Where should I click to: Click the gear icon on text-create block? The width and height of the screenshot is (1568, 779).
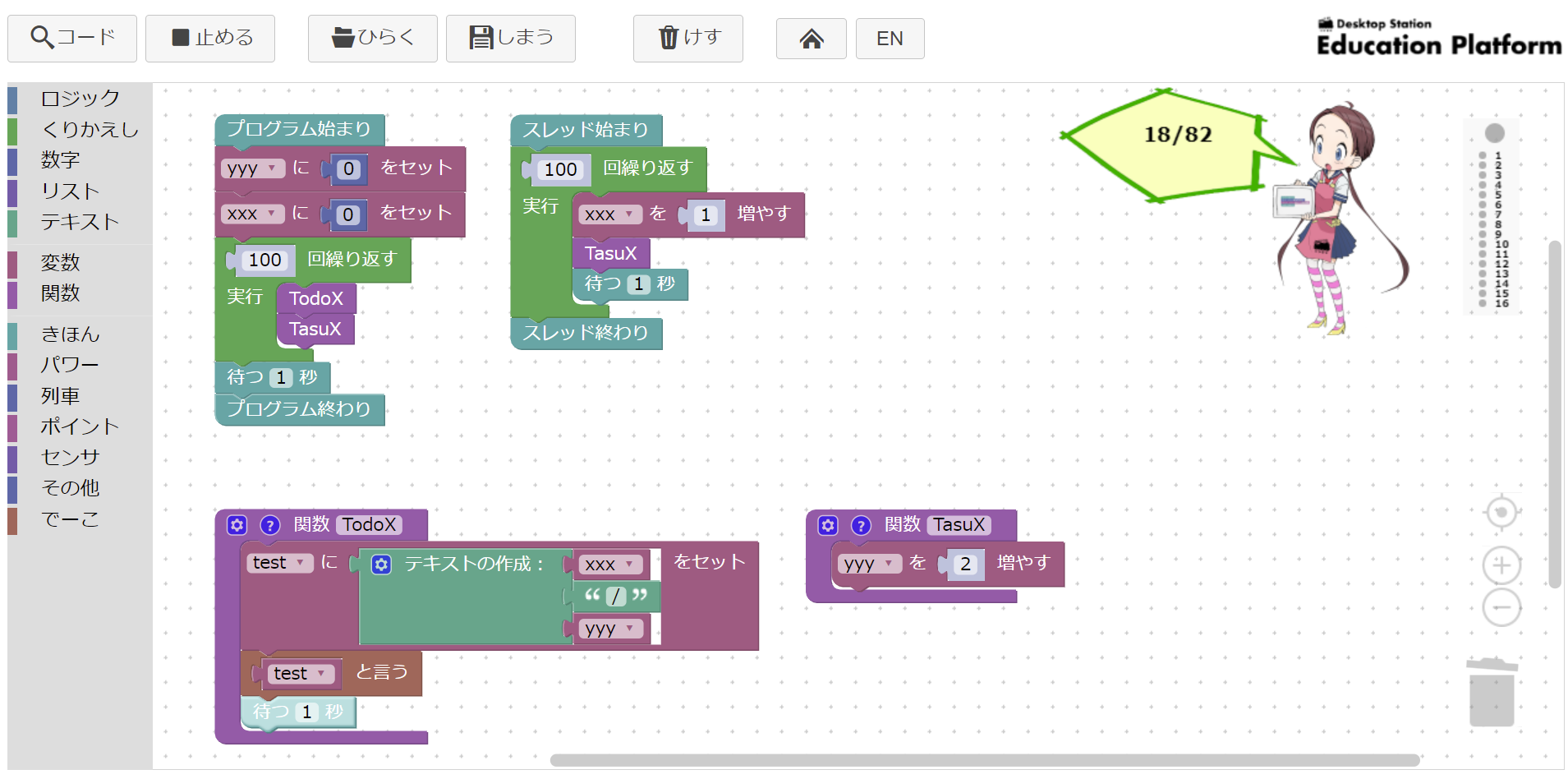tap(381, 565)
